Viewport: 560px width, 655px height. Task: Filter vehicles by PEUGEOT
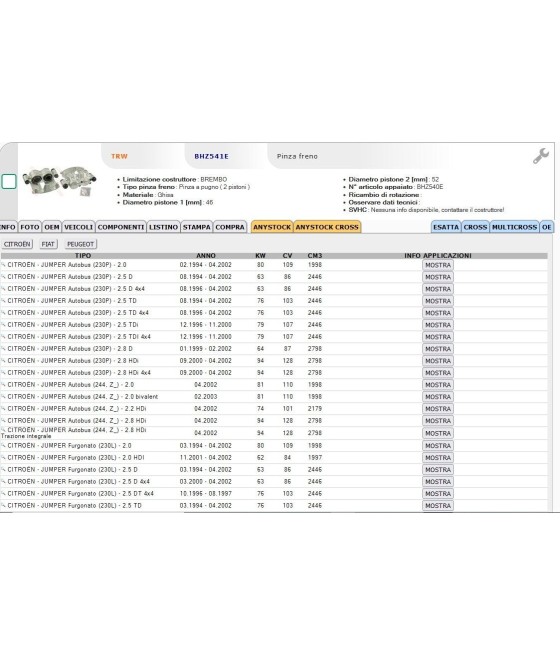81,244
